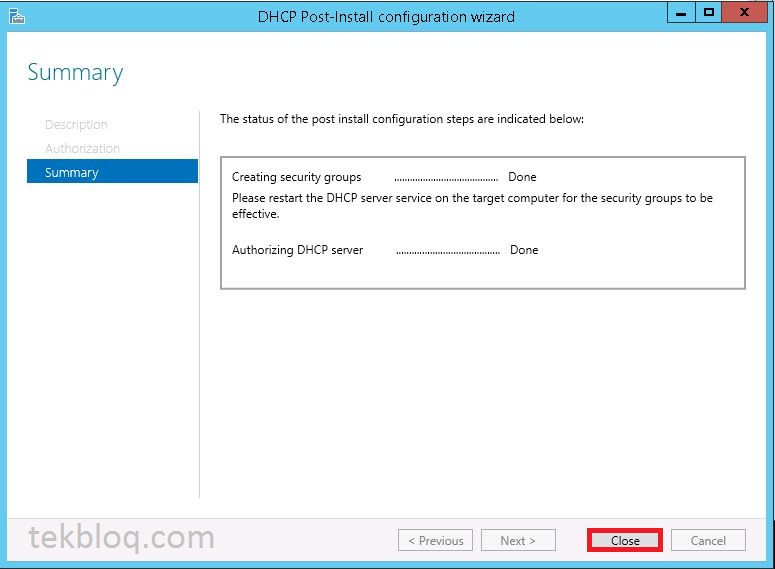Image resolution: width=775 pixels, height=569 pixels.
Task: Maximize the DHCP wizard window
Action: [708, 12]
